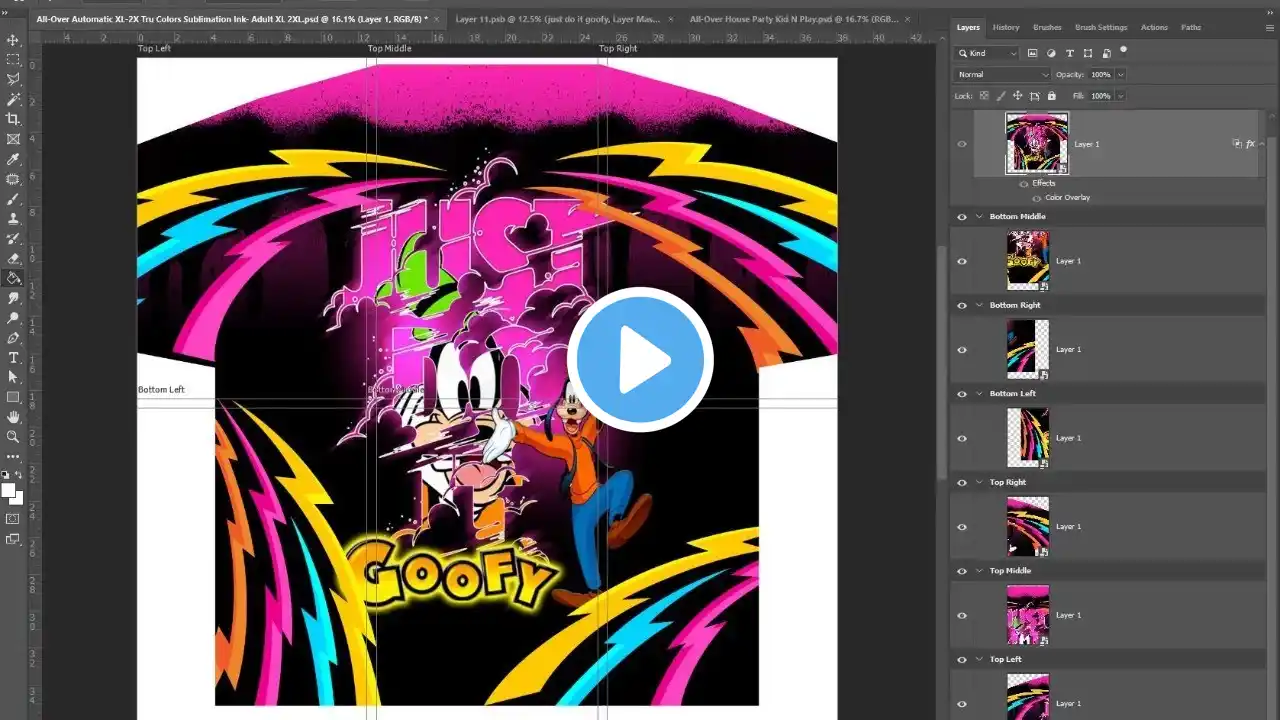This screenshot has height=720, width=1280.
Task: Pick the Eyedropper tool
Action: click(x=13, y=159)
